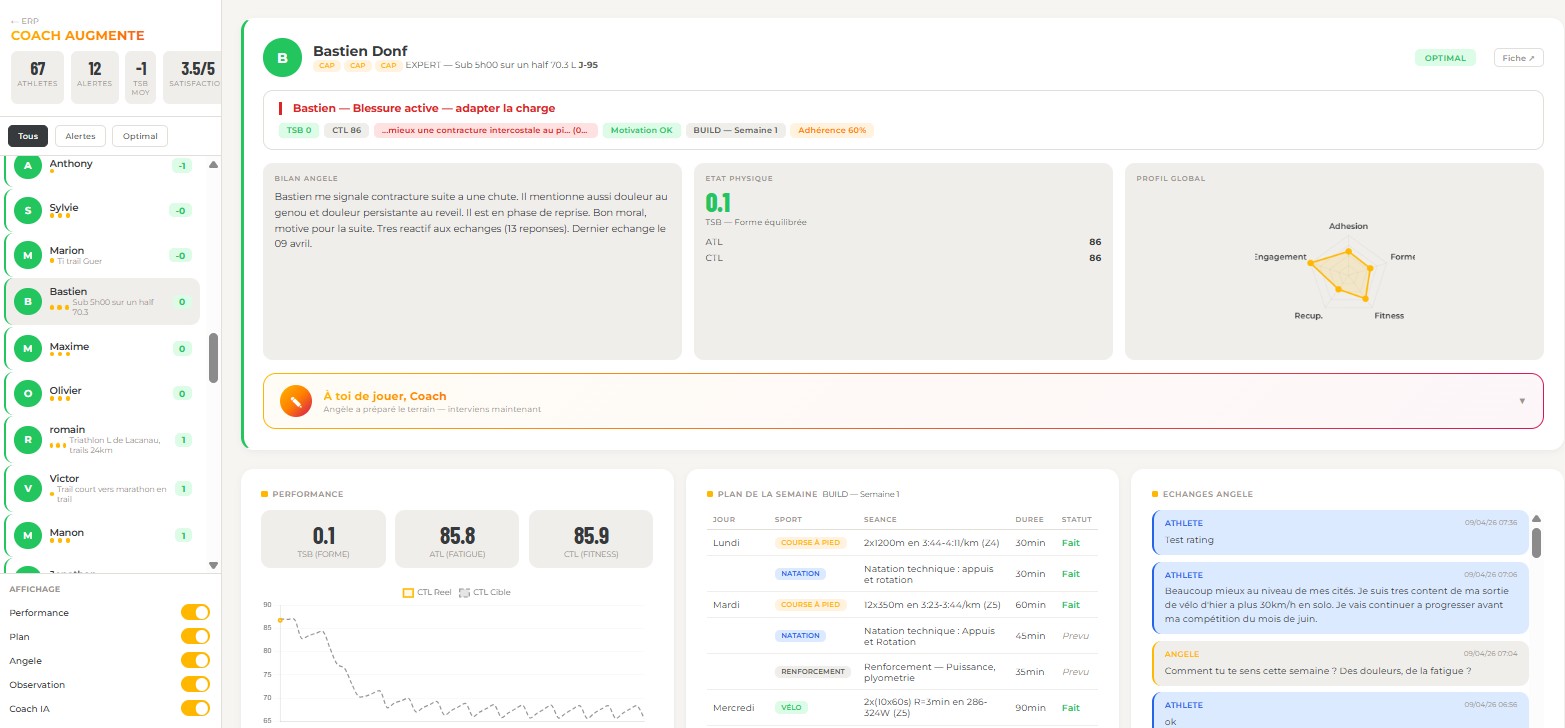Toggle the Performance display switch off
Viewport: 1565px width, 728px height.
click(195, 612)
